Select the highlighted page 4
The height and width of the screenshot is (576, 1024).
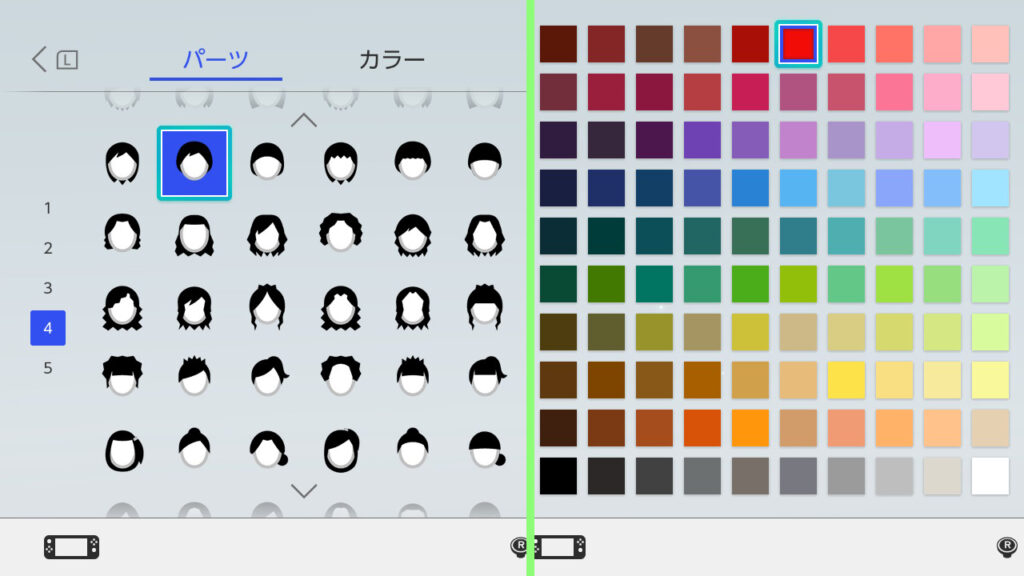48,328
